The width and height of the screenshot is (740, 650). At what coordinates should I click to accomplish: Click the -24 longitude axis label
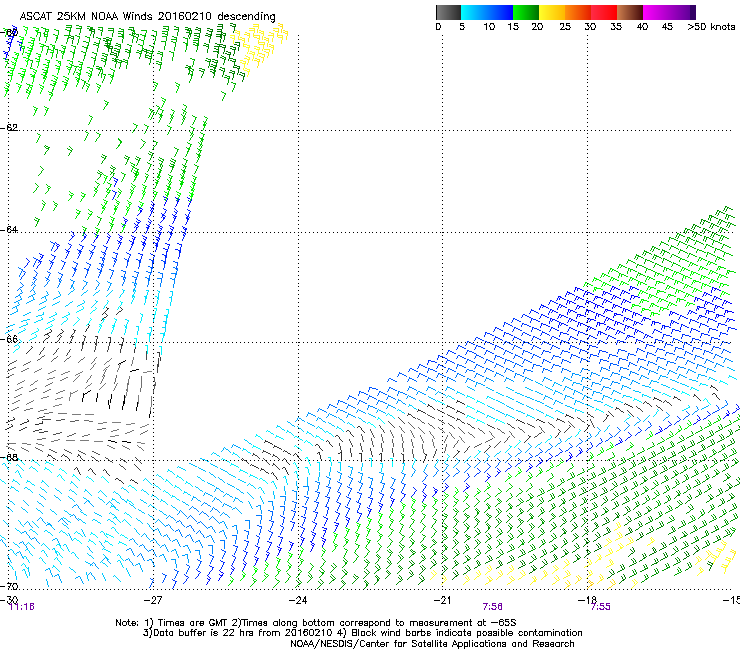298,600
